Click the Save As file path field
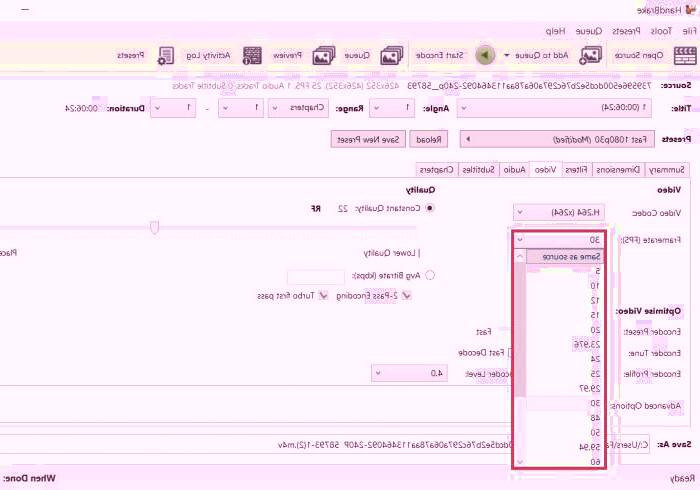Image resolution: width=700 pixels, height=490 pixels. coord(325,444)
